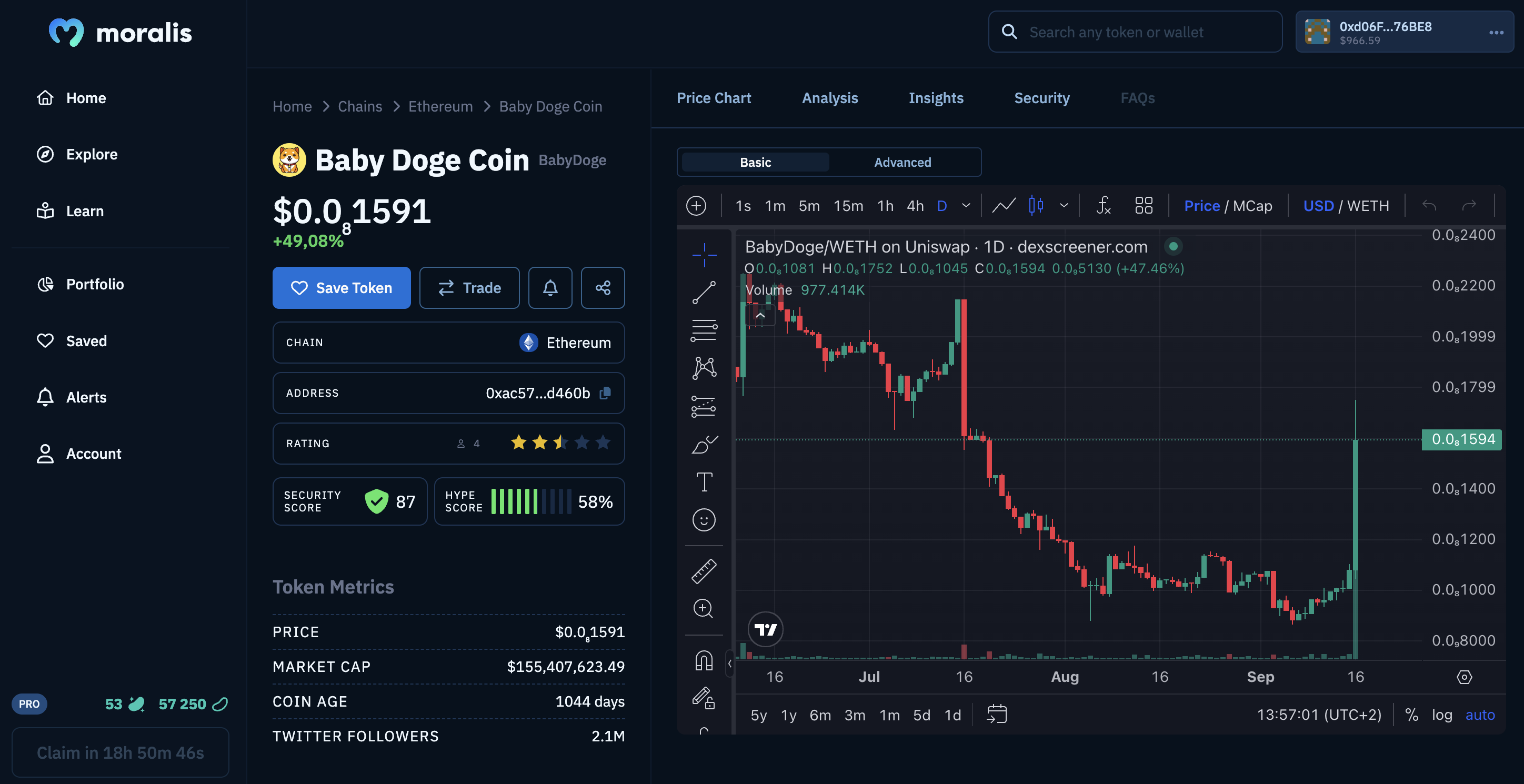Expand the chart style dropdown arrow

click(1064, 206)
